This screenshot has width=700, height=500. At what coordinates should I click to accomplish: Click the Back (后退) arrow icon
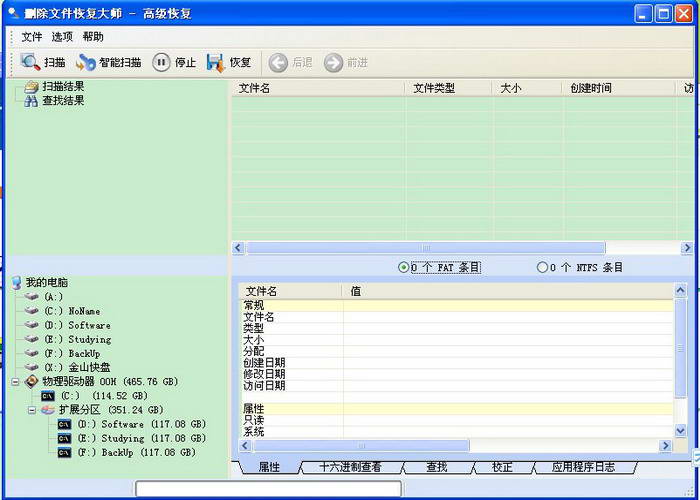pos(278,63)
